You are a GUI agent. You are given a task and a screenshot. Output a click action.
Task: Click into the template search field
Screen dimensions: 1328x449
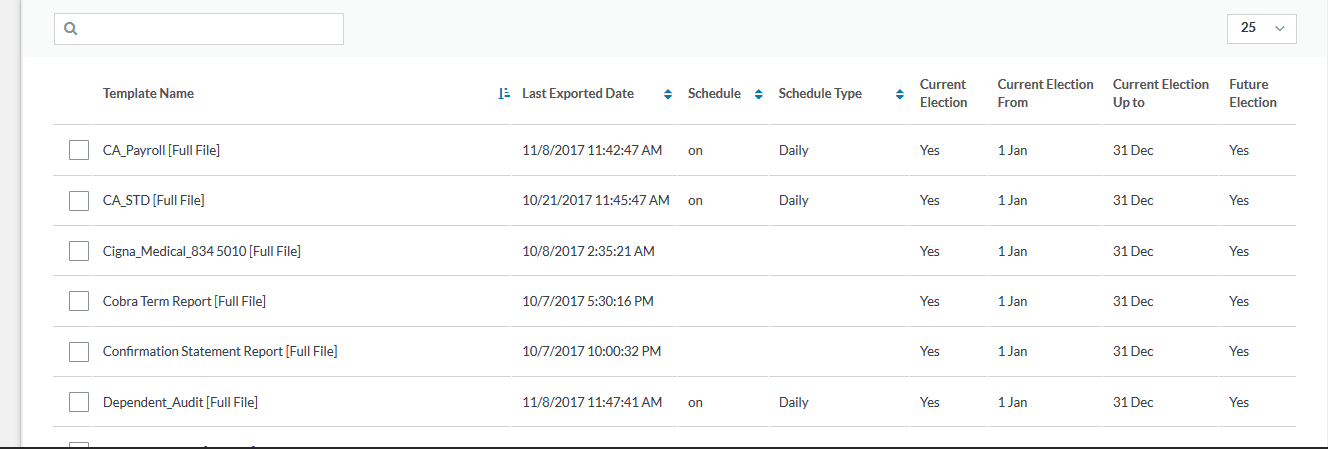[x=210, y=29]
